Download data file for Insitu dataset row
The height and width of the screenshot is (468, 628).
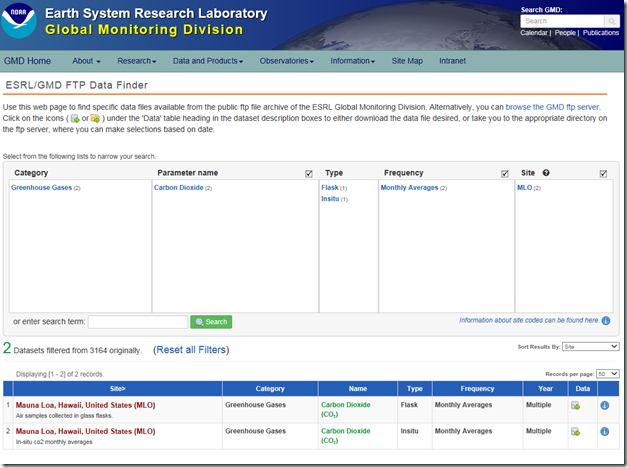(x=575, y=431)
